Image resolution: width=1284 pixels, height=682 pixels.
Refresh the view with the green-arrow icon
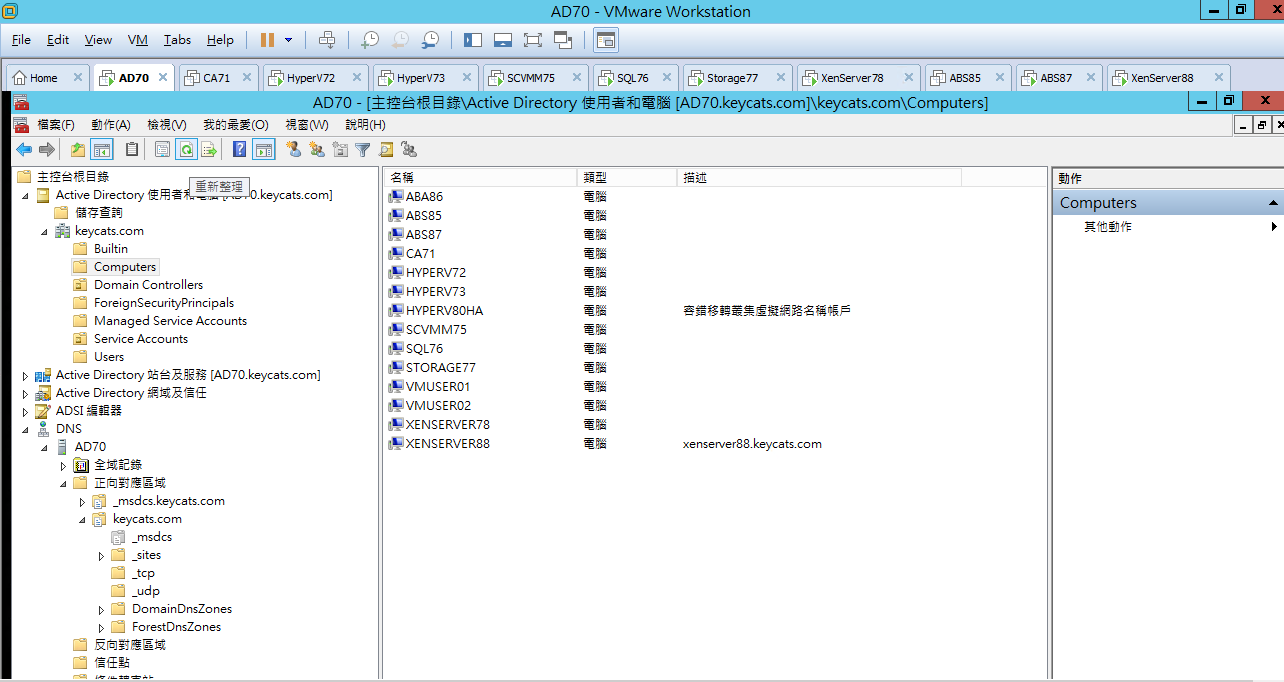point(186,150)
